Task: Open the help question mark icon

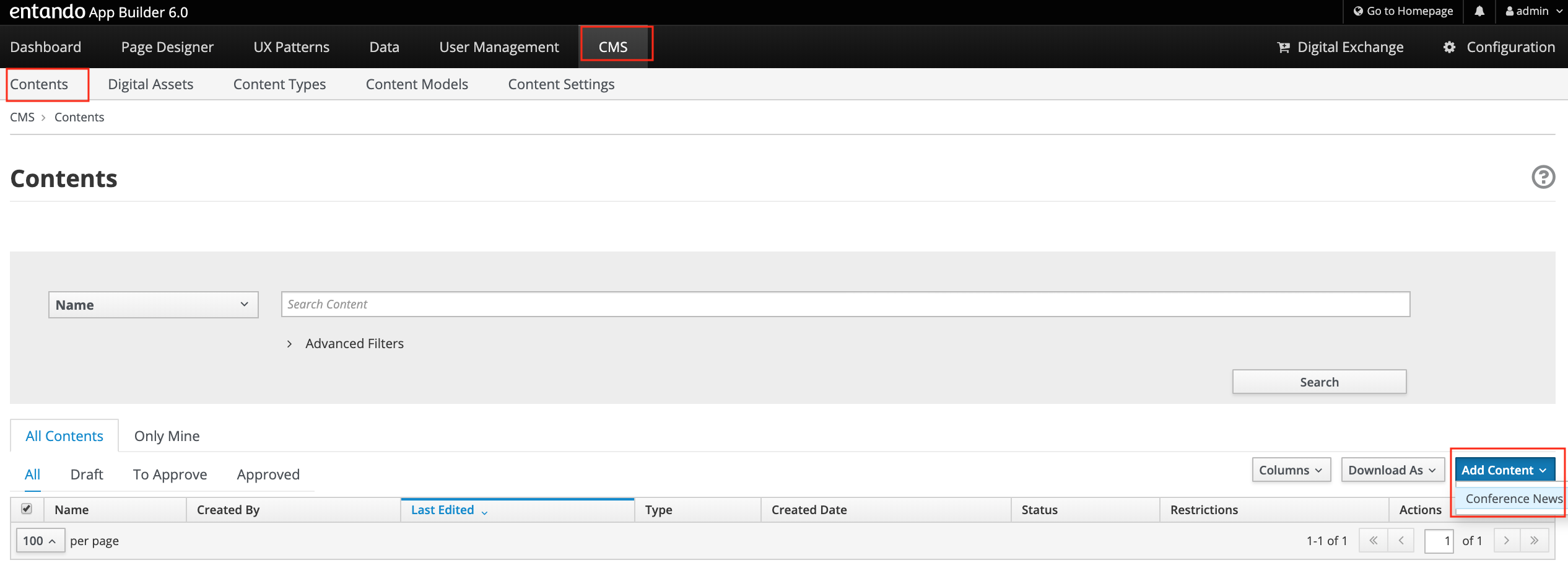Action: click(x=1543, y=177)
